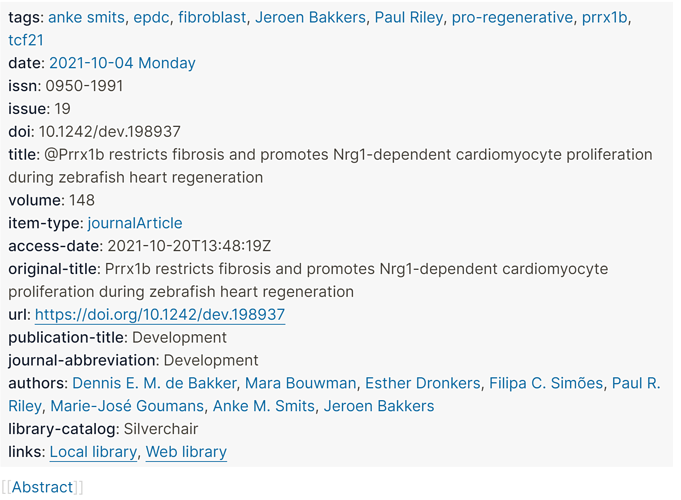Open the 'Jeroen Bakkers' tag

pos(311,17)
